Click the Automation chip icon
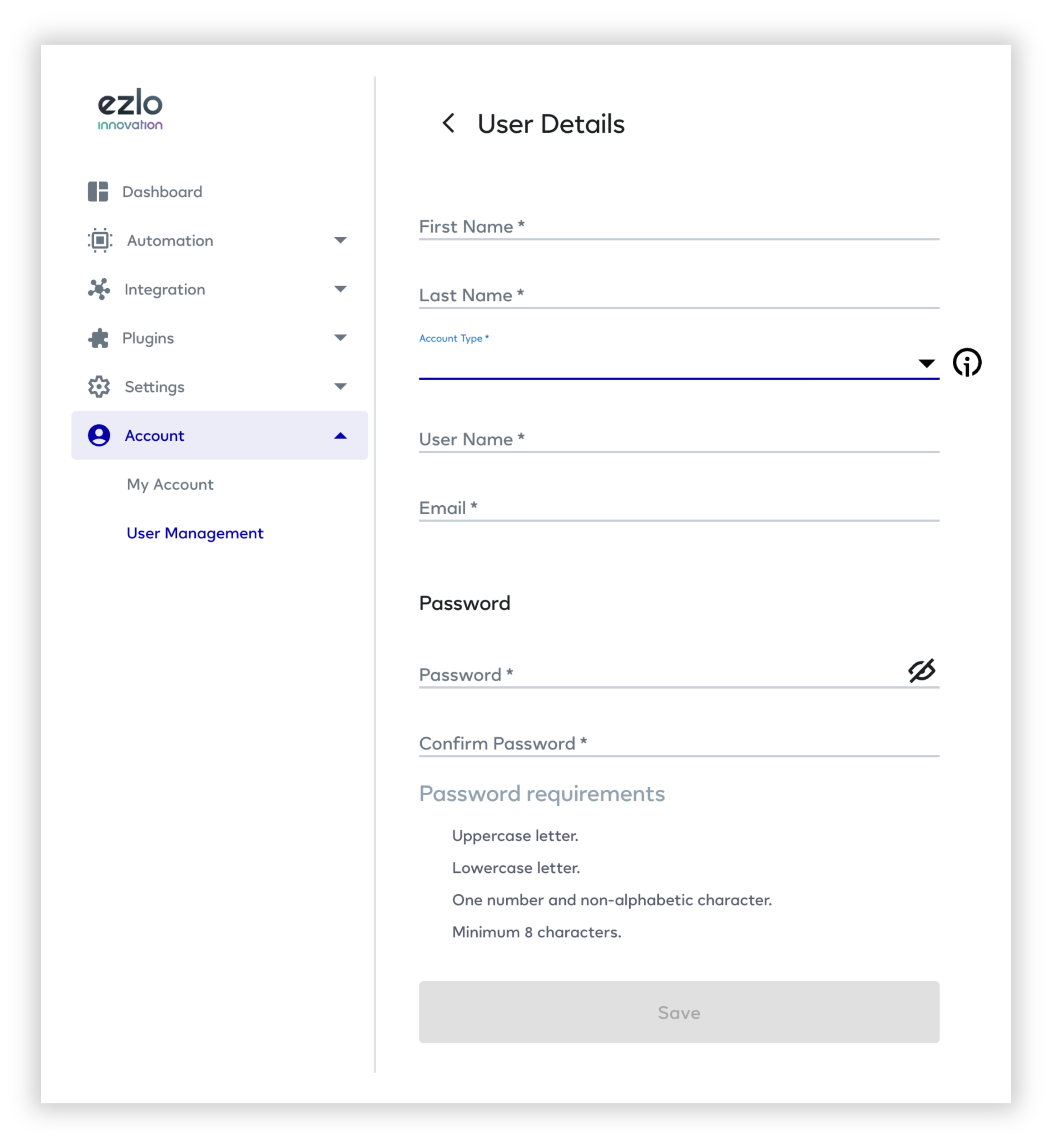 (100, 240)
